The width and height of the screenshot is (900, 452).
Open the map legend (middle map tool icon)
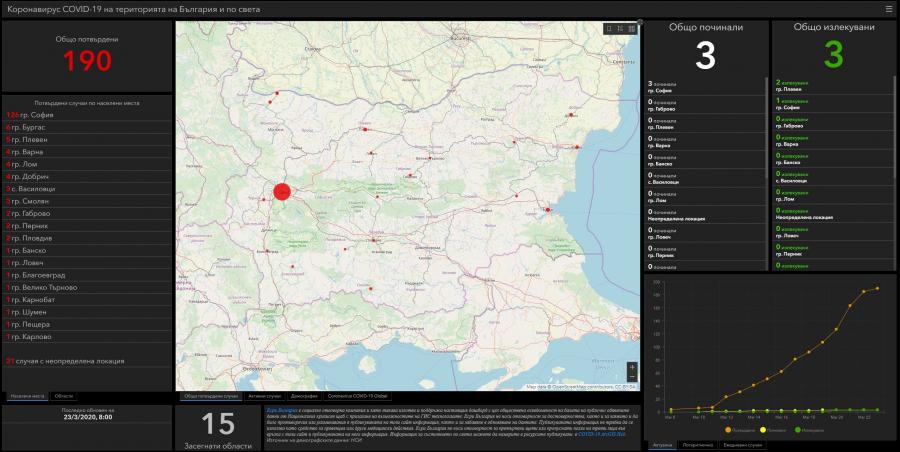(x=620, y=29)
